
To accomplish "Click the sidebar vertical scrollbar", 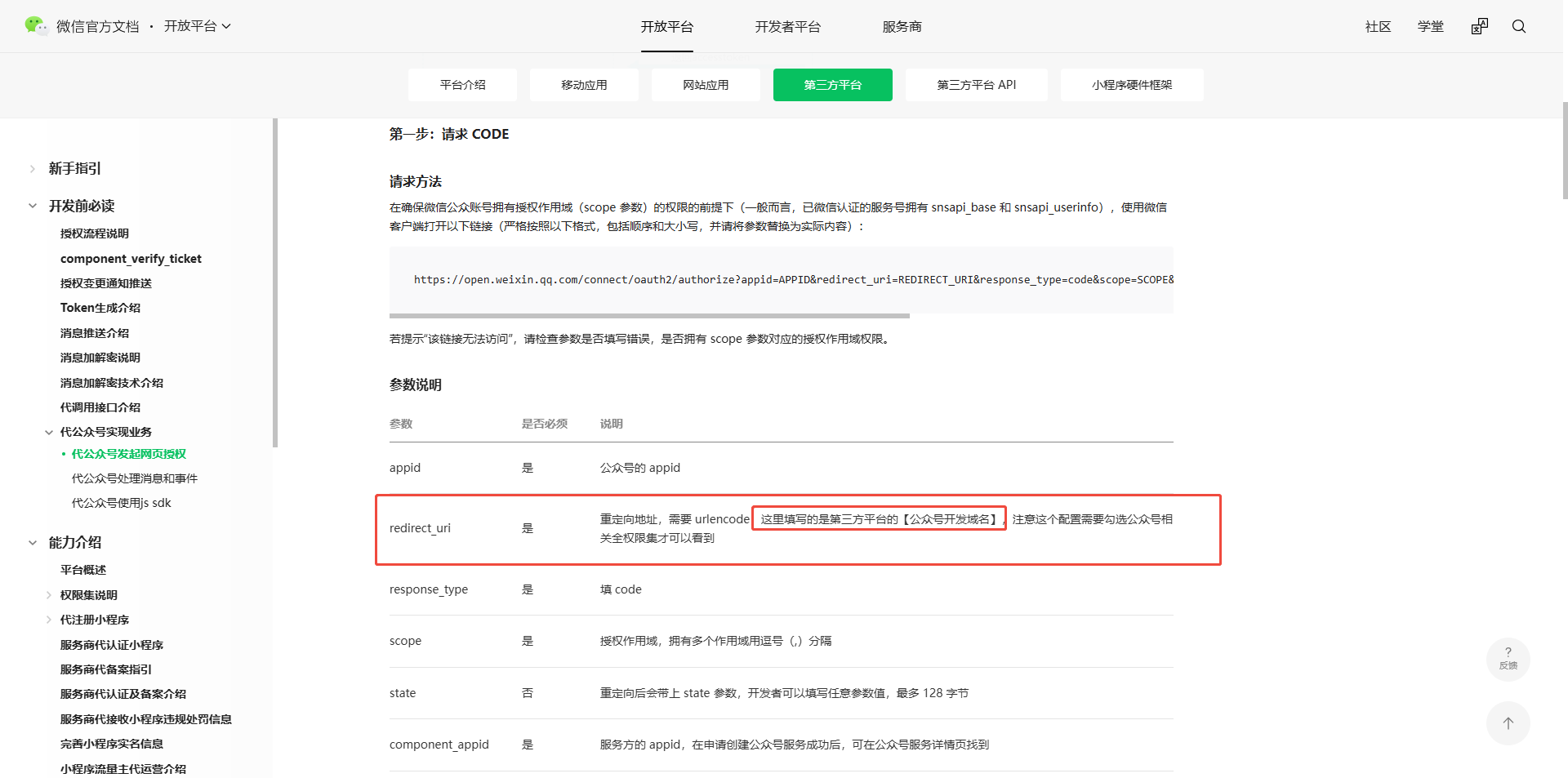I will click(275, 282).
